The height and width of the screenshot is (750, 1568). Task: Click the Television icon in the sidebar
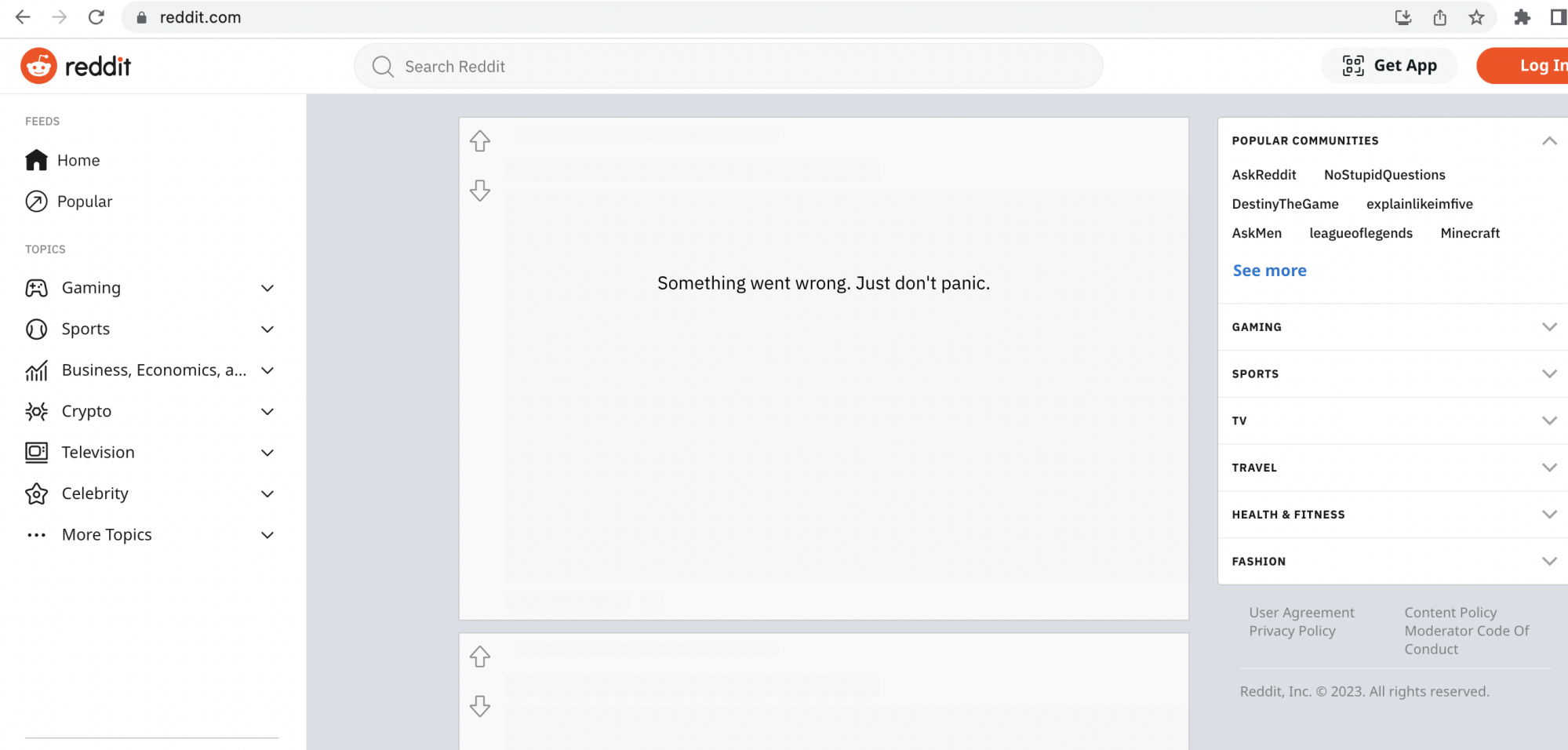[36, 452]
